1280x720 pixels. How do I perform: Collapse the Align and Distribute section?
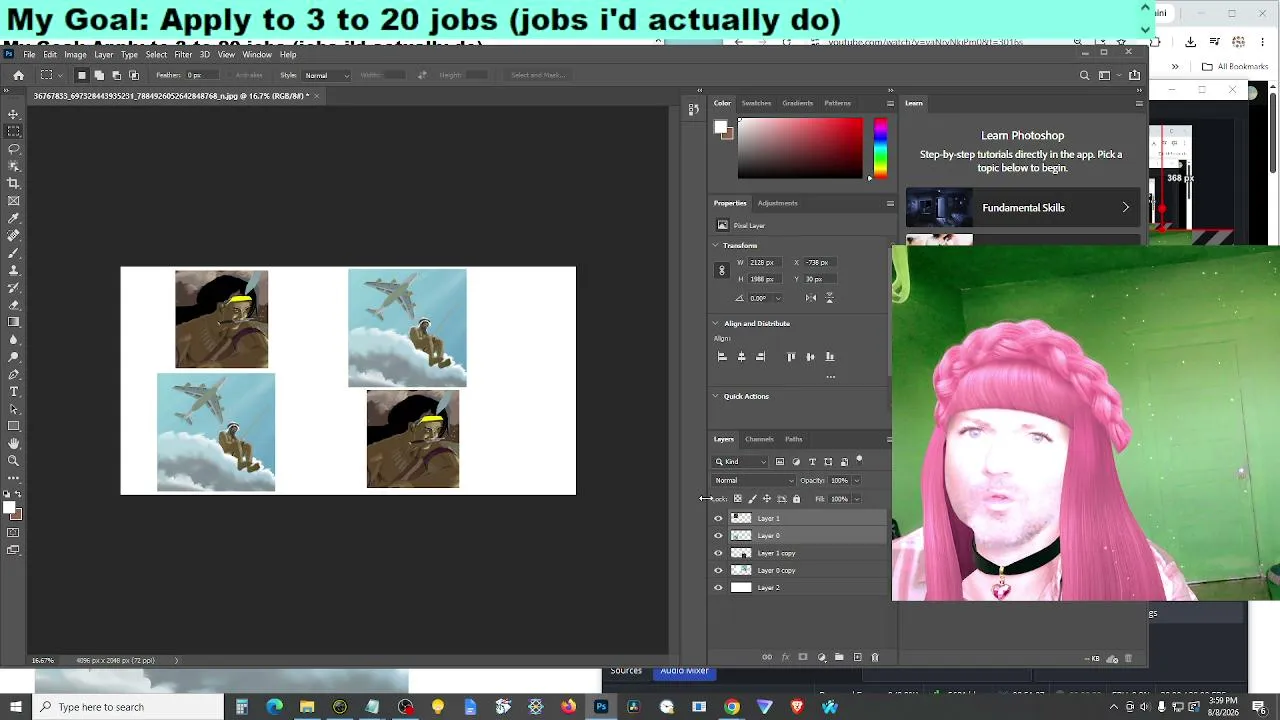(x=715, y=323)
